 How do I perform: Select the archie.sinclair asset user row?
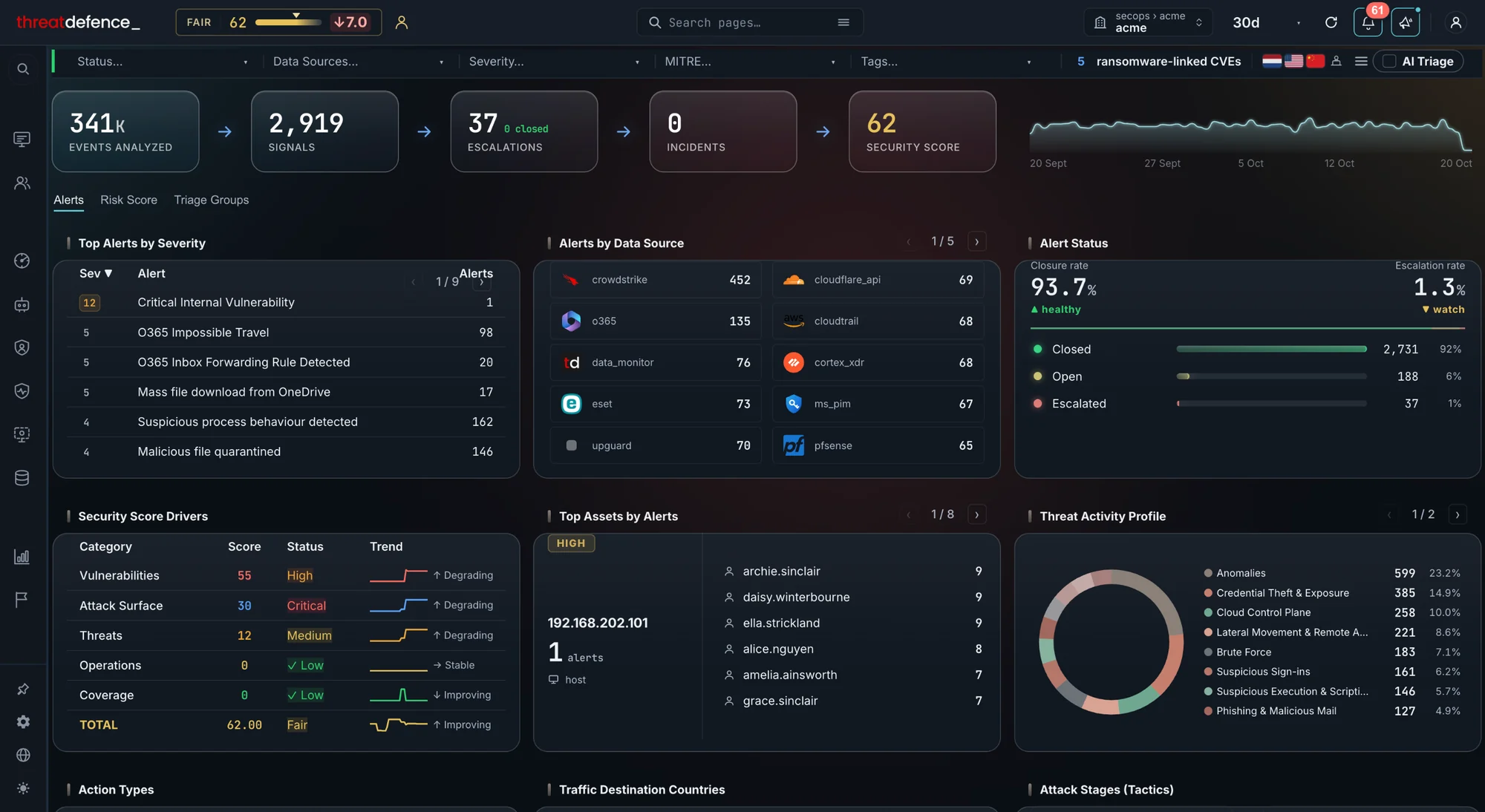(852, 571)
